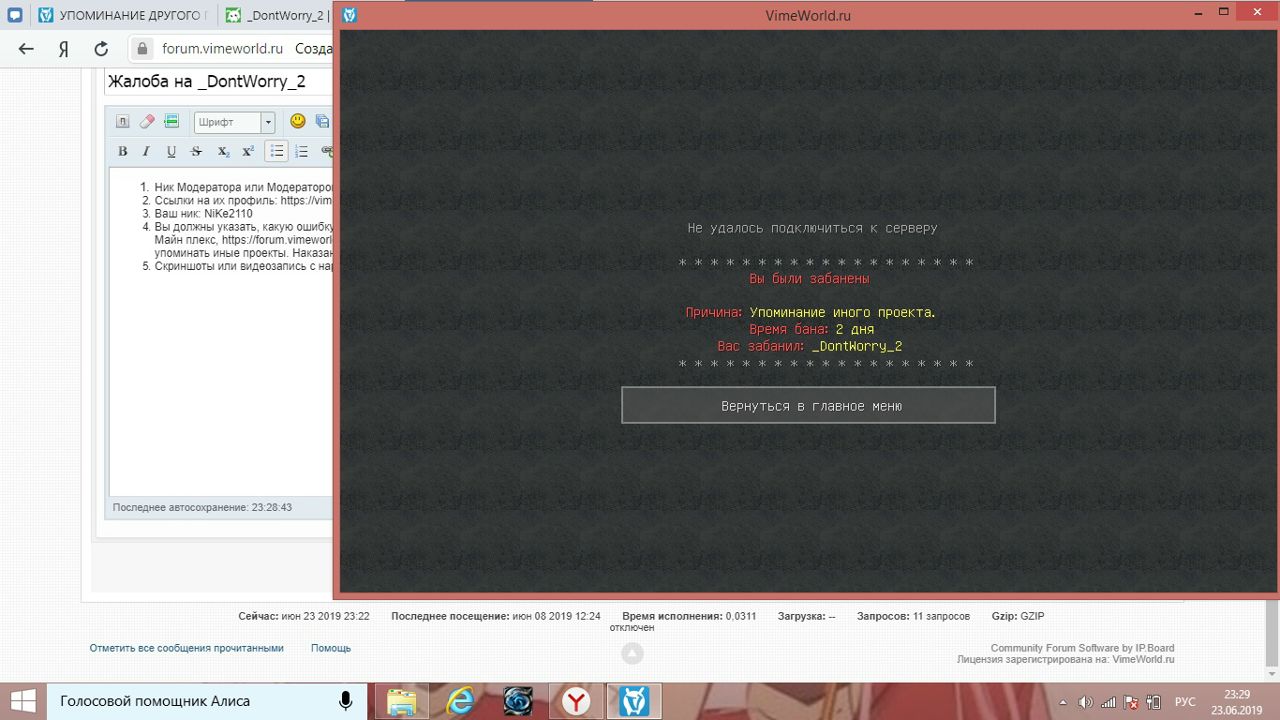This screenshot has height=720, width=1280.
Task: Switch to the _DontWorry_2 browser tab
Action: [275, 15]
